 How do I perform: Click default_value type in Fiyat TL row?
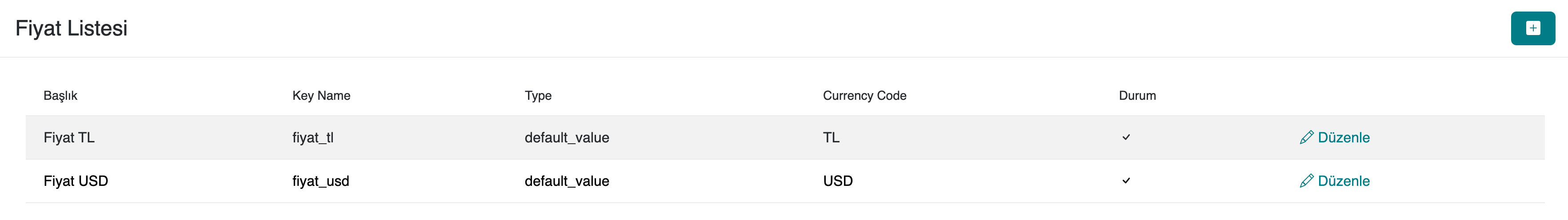[x=566, y=138]
